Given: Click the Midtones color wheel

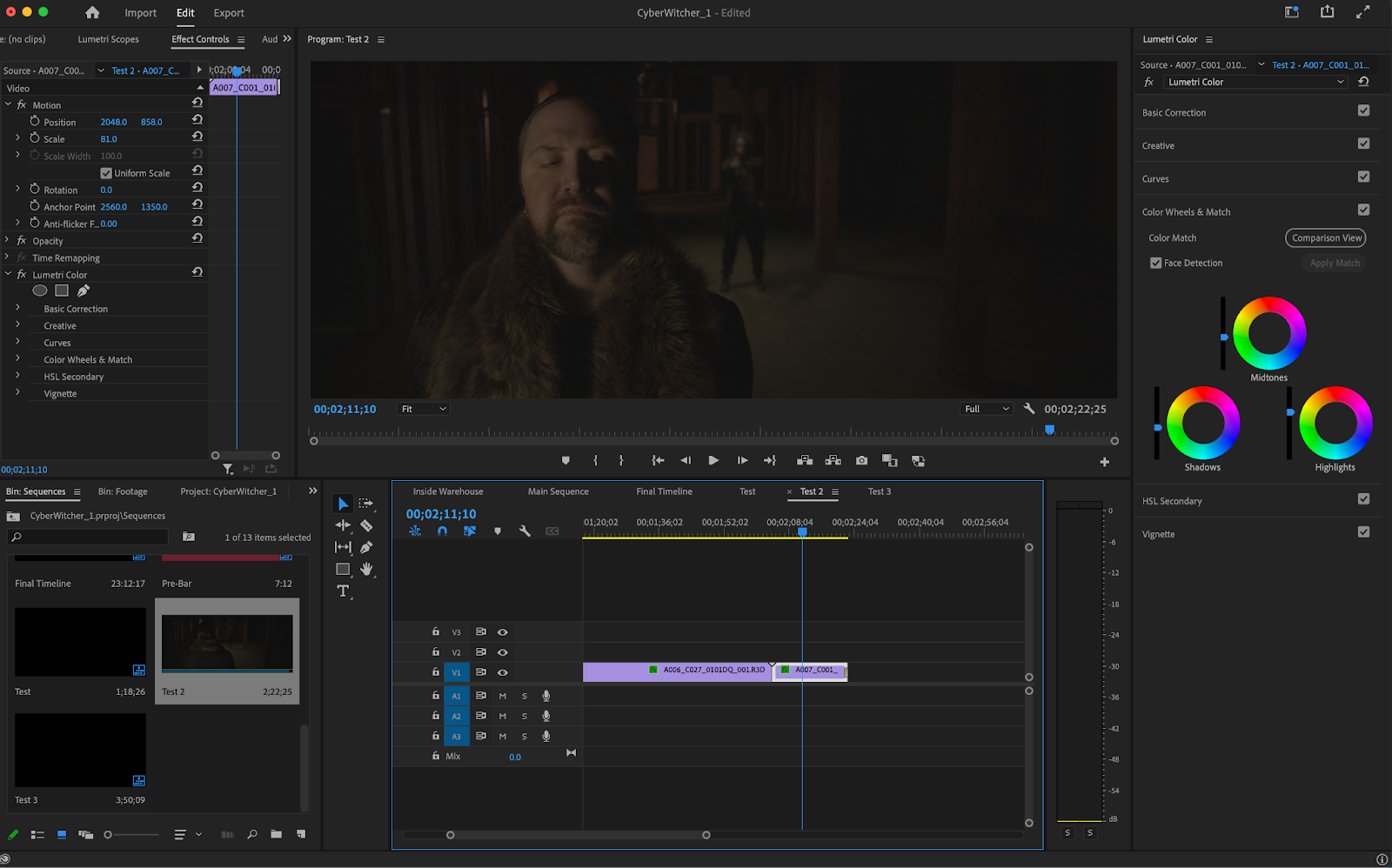Looking at the screenshot, I should coord(1268,334).
